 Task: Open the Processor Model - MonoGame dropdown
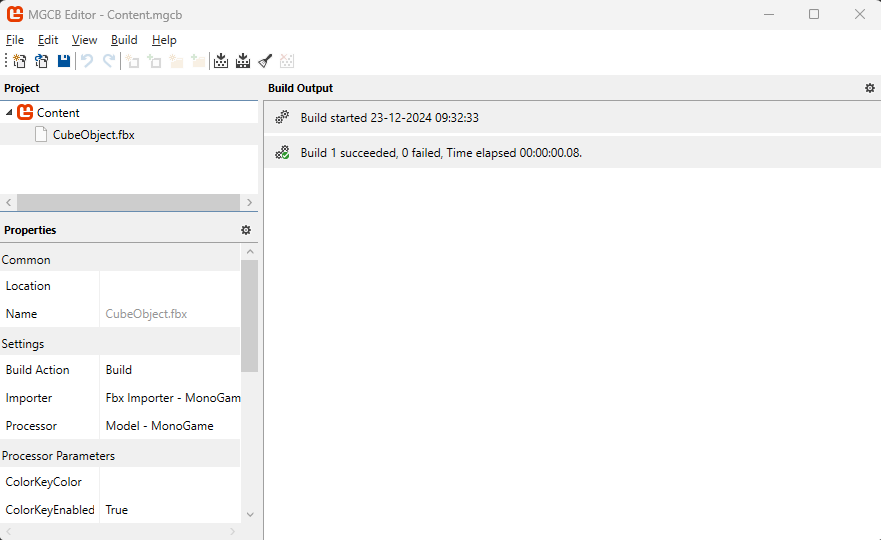point(170,426)
